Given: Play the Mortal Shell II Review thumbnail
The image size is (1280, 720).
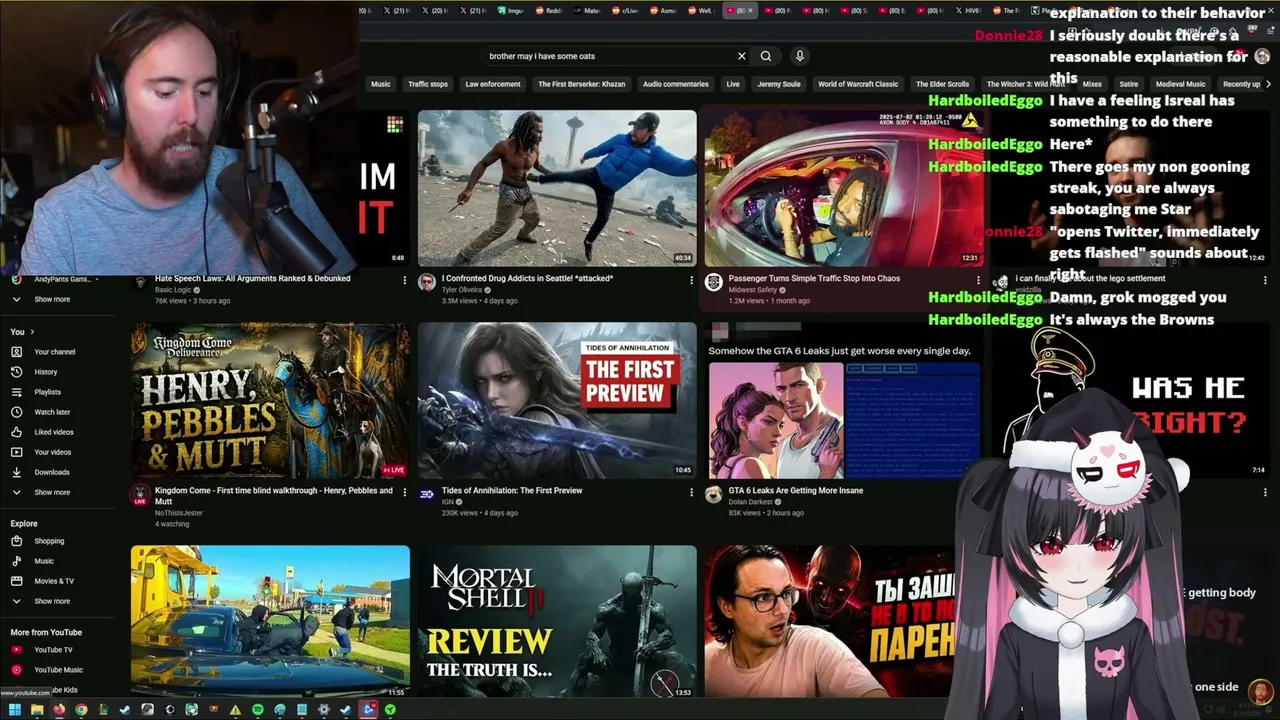Looking at the screenshot, I should pos(557,621).
